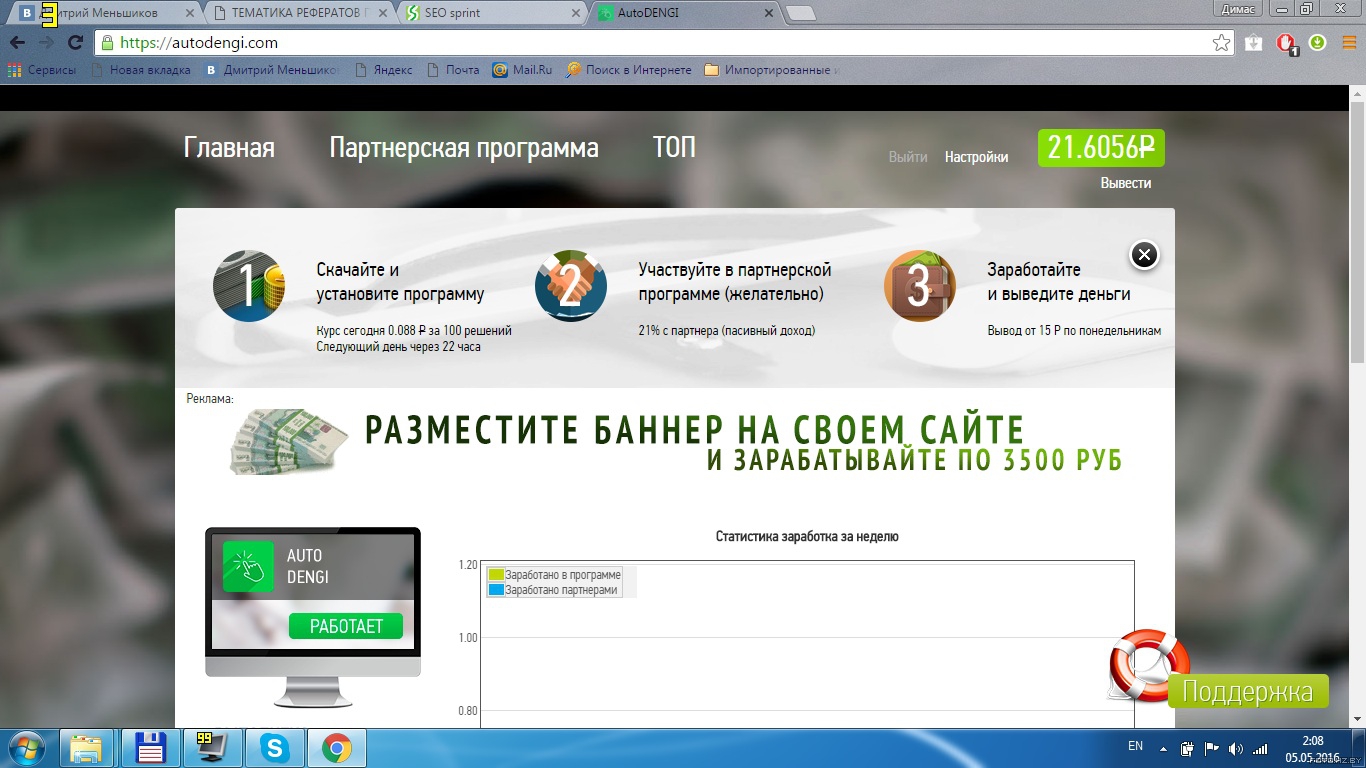Click the Show desktop strip
This screenshot has height=768, width=1366.
point(1360,748)
